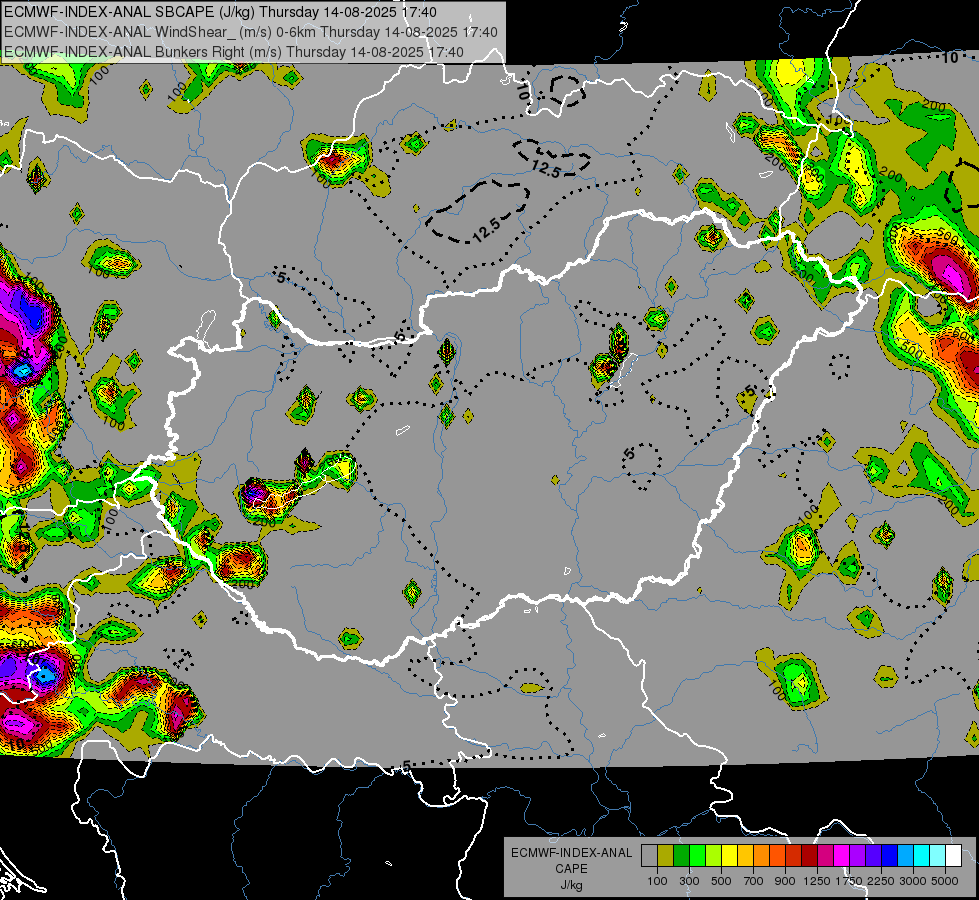Click the 1250 tick label in legend
The height and width of the screenshot is (900, 979).
pos(817,881)
